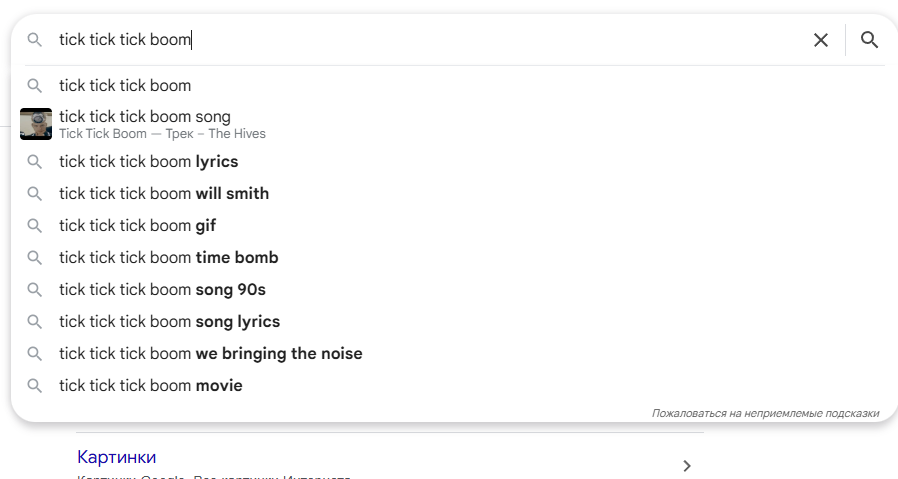The height and width of the screenshot is (479, 898).
Task: Click 'Пожаловаться на неприемлемые подсказки' link
Action: 765,413
